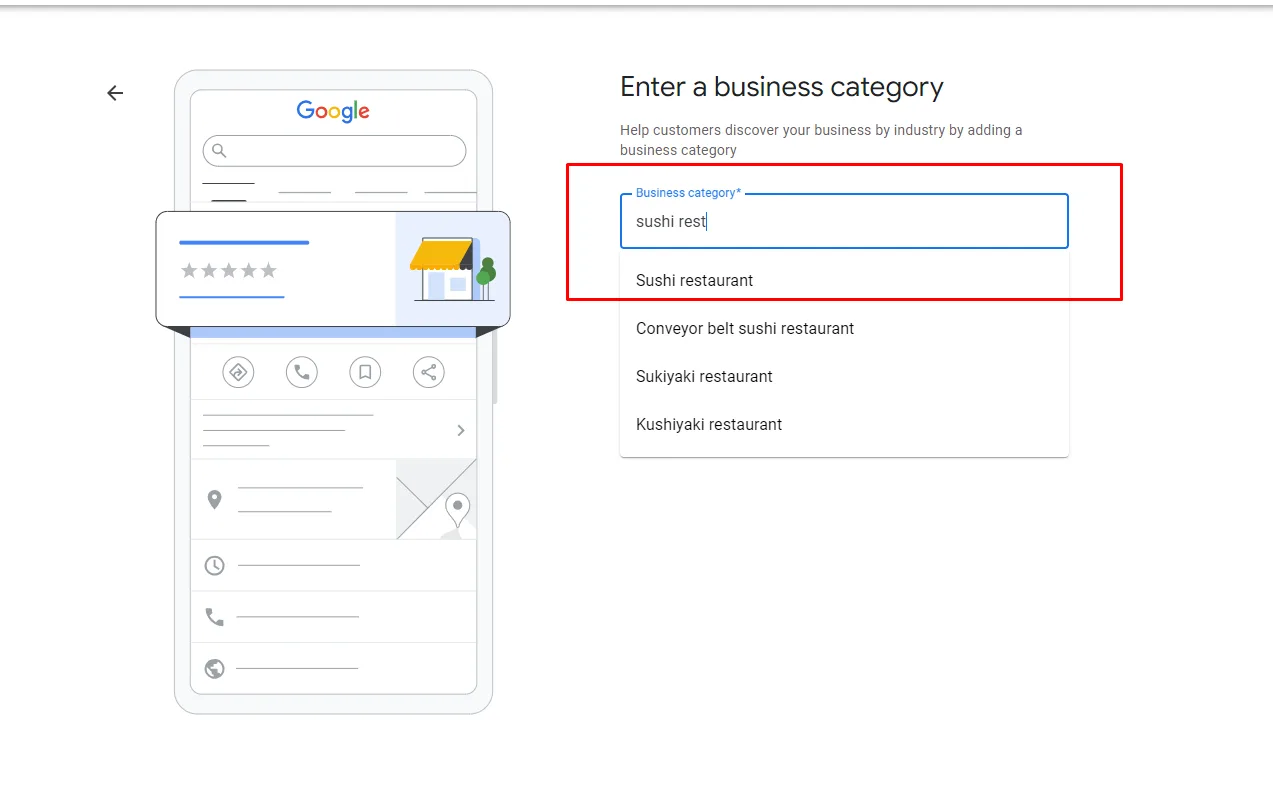Select the "Sushi restaurant" suggestion
1273x791 pixels.
click(695, 280)
